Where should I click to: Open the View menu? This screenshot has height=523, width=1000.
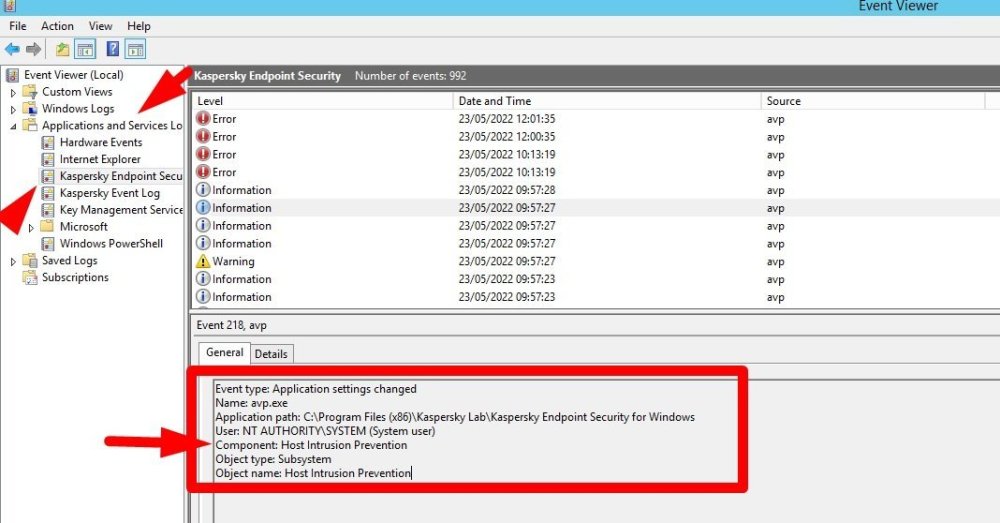pyautogui.click(x=101, y=26)
